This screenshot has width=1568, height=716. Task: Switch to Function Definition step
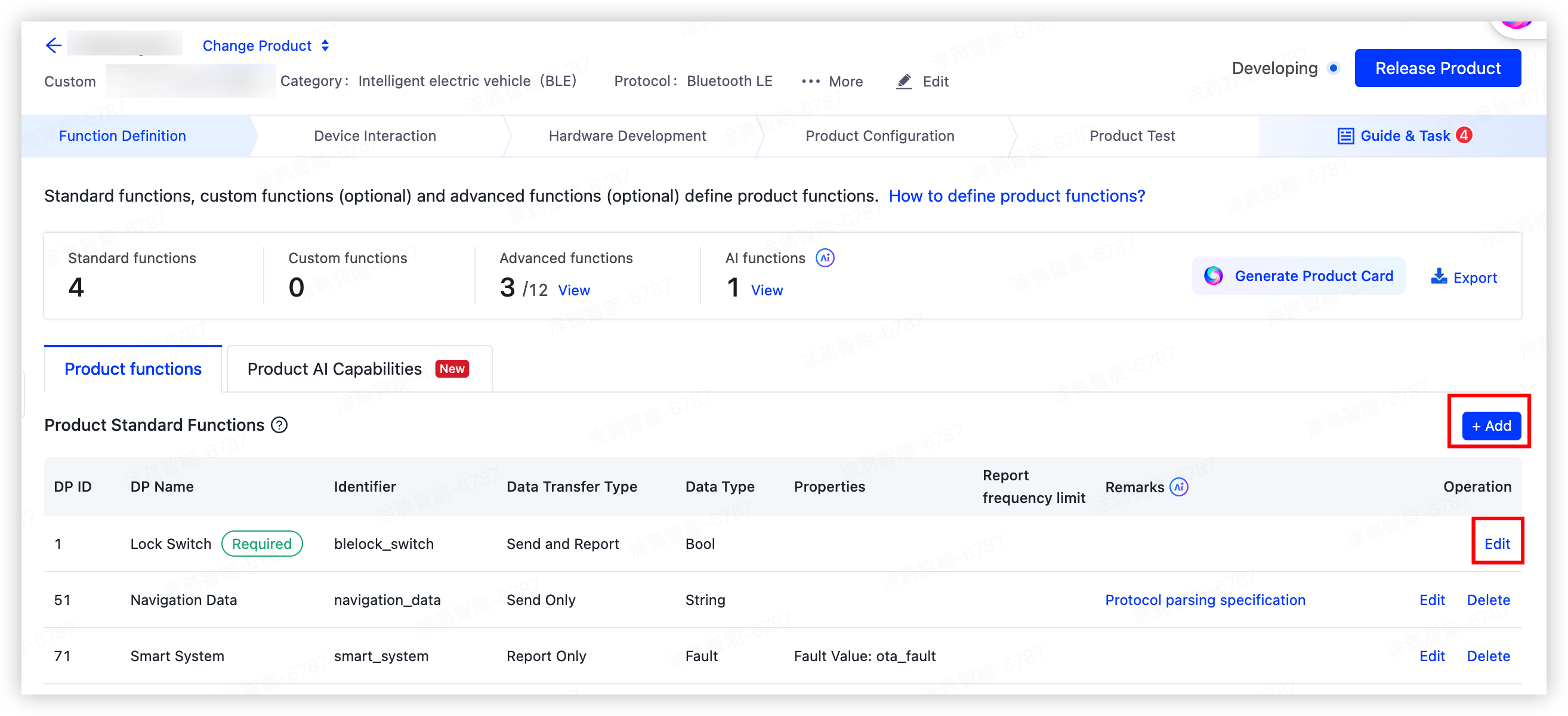[x=122, y=136]
